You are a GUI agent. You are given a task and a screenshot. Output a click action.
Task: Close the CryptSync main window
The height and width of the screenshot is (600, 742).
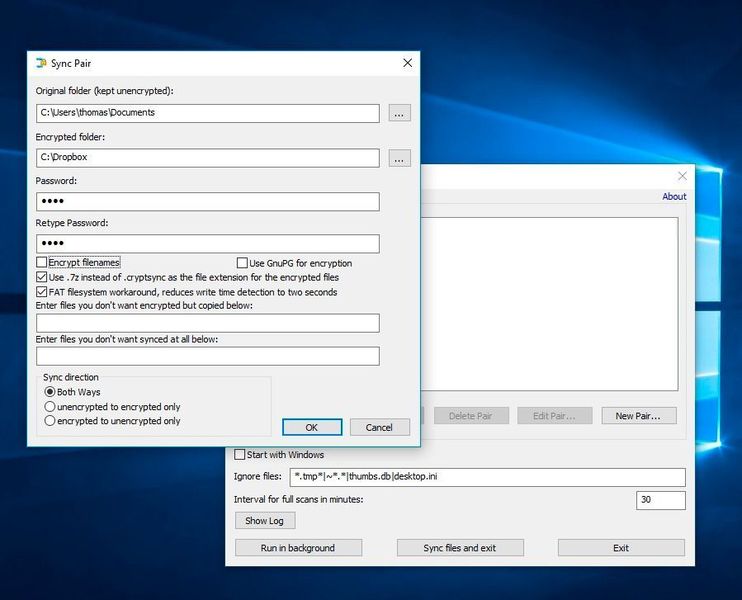click(682, 176)
